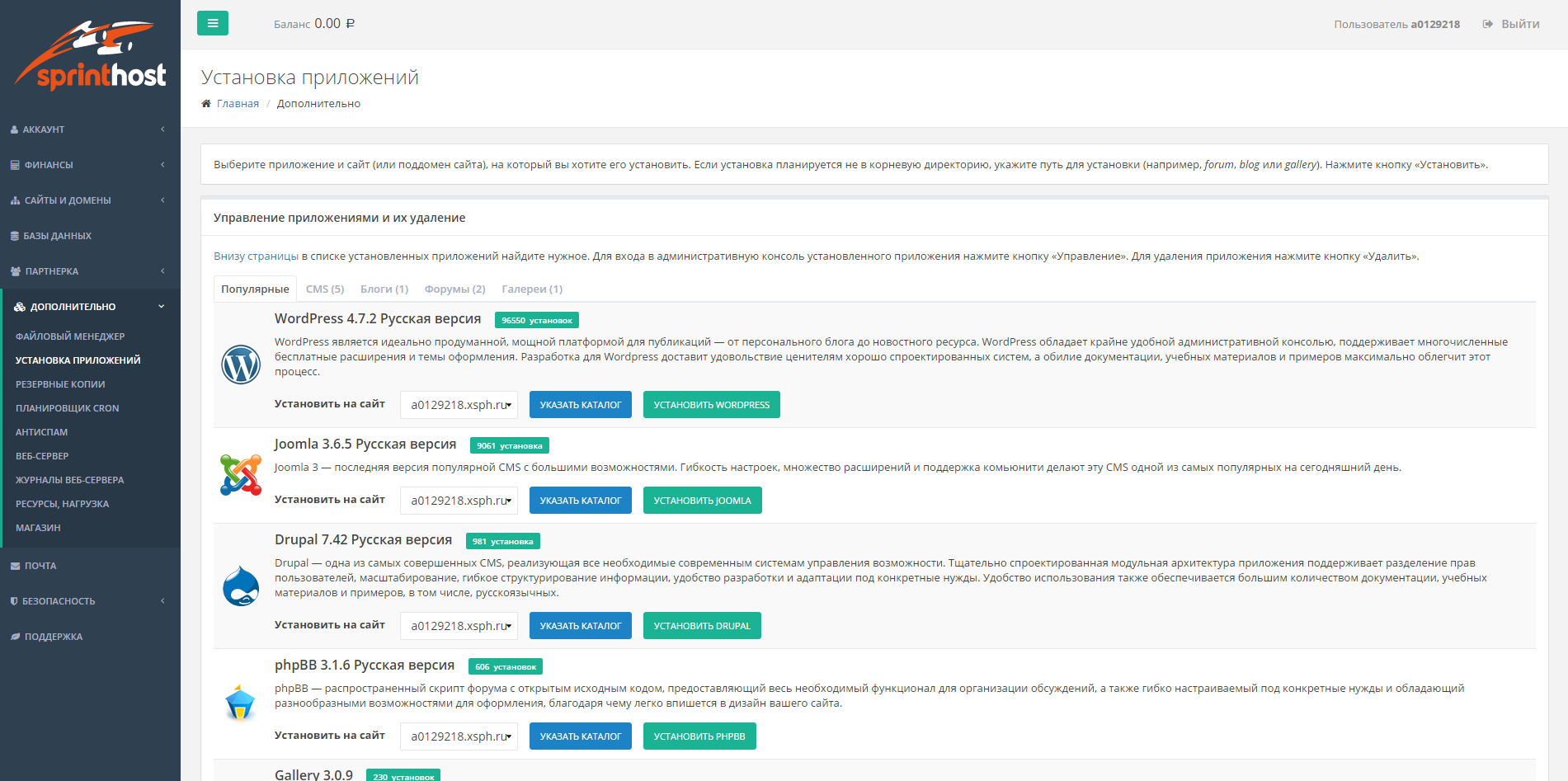Switch to the Блоги (1) tab
Image resolution: width=1568 pixels, height=781 pixels.
pos(384,289)
